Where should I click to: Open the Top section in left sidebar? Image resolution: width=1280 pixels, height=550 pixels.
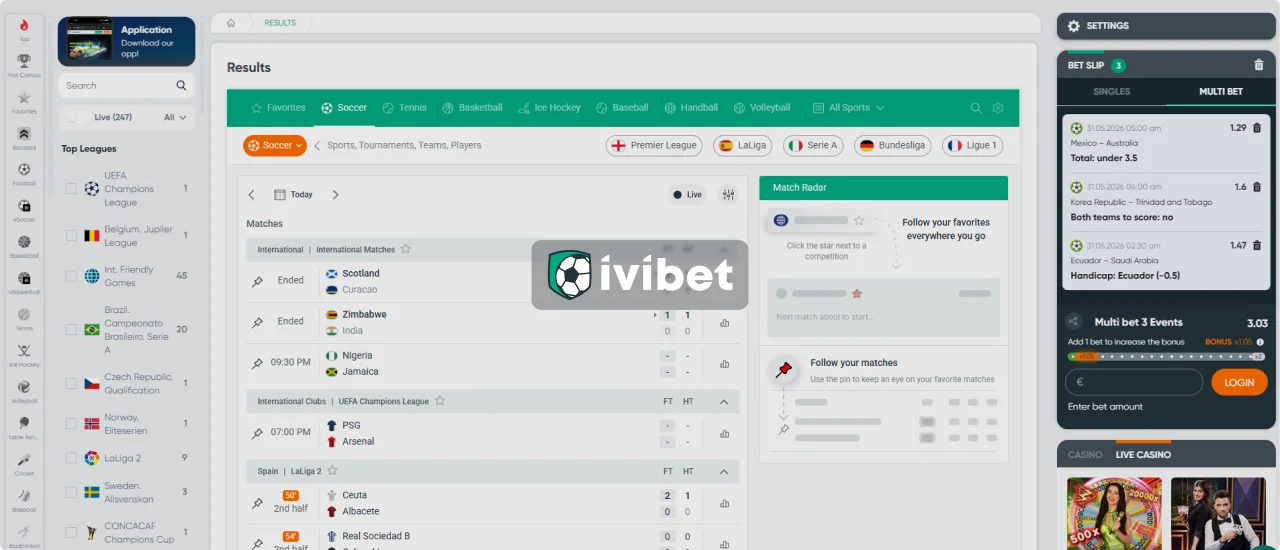[x=24, y=29]
